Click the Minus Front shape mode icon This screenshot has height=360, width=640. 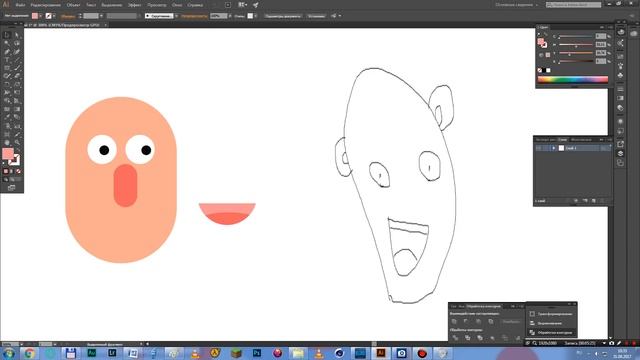[466, 322]
